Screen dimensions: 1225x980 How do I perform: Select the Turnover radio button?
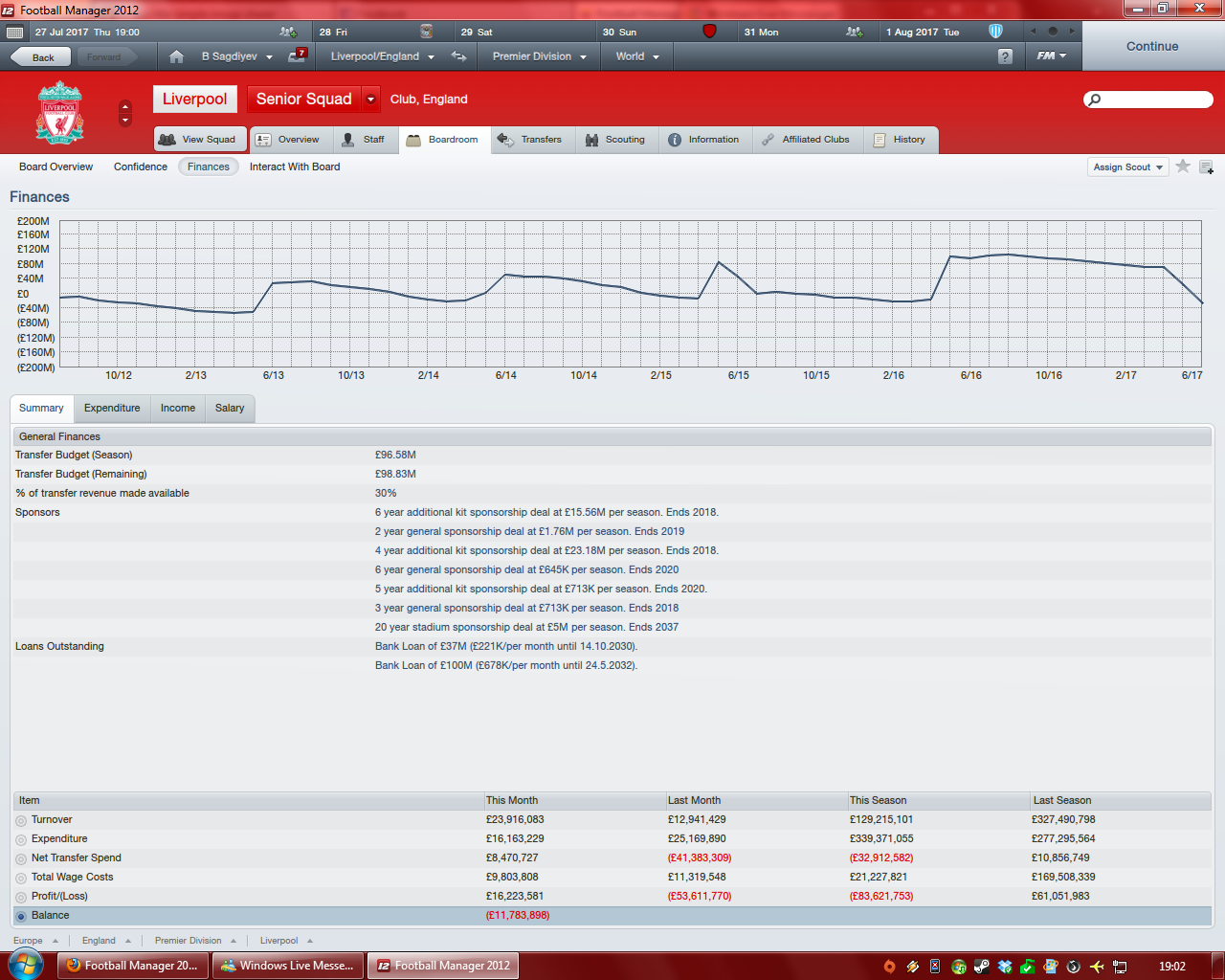(x=21, y=820)
